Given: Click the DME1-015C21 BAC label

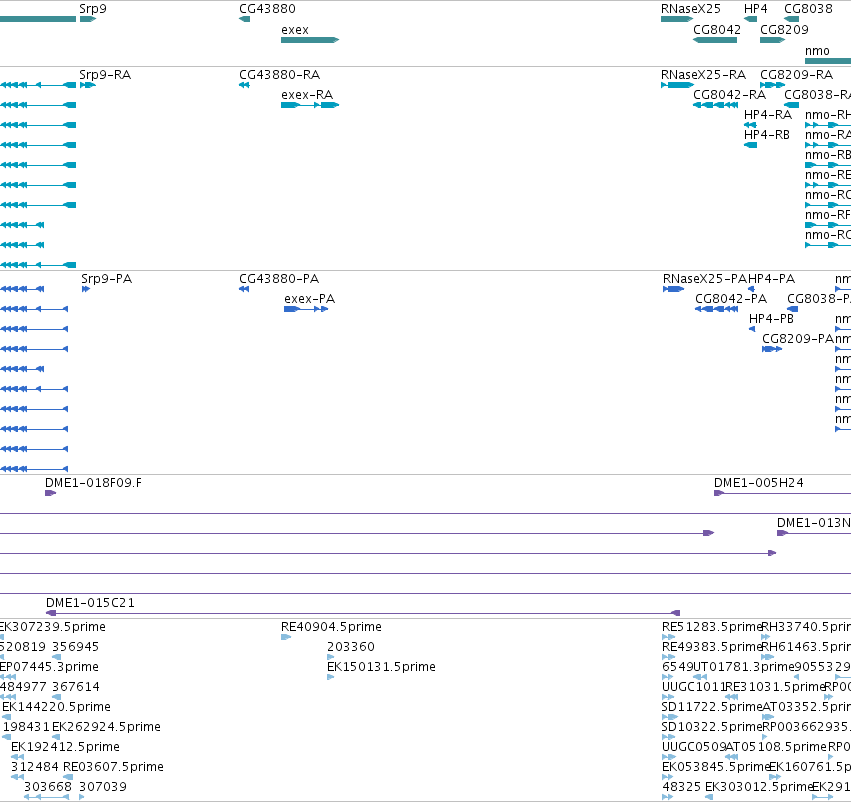Looking at the screenshot, I should point(90,602).
